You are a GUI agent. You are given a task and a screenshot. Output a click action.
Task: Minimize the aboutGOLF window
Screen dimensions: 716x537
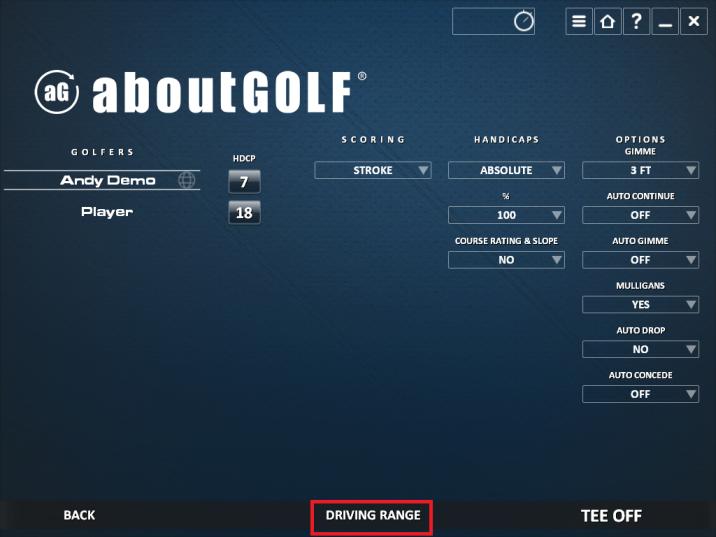(x=665, y=21)
